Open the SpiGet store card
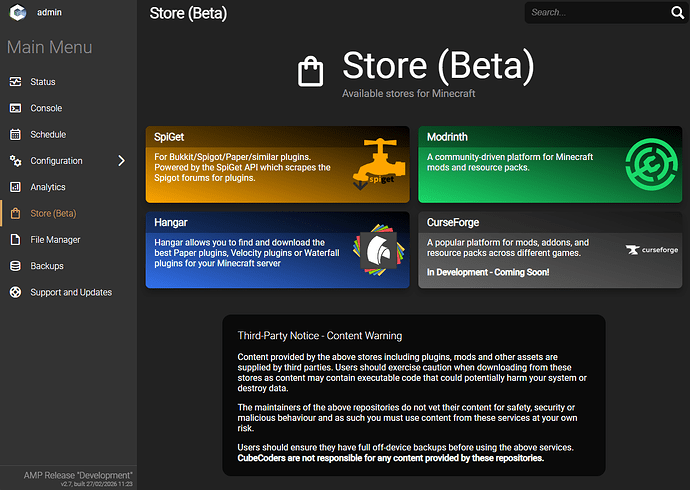This screenshot has width=690, height=490. click(278, 165)
